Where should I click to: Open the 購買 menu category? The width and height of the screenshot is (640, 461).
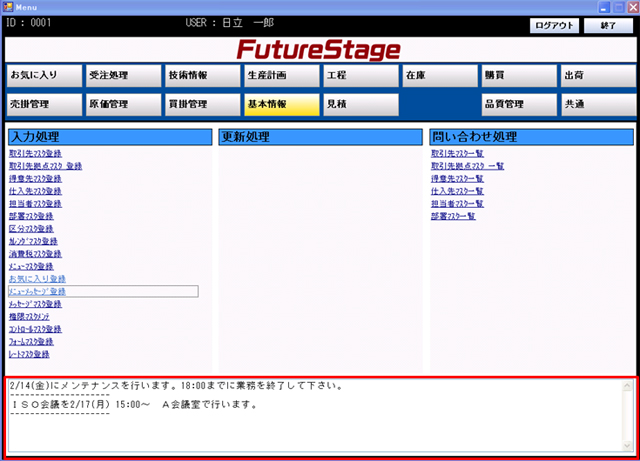pyautogui.click(x=519, y=76)
